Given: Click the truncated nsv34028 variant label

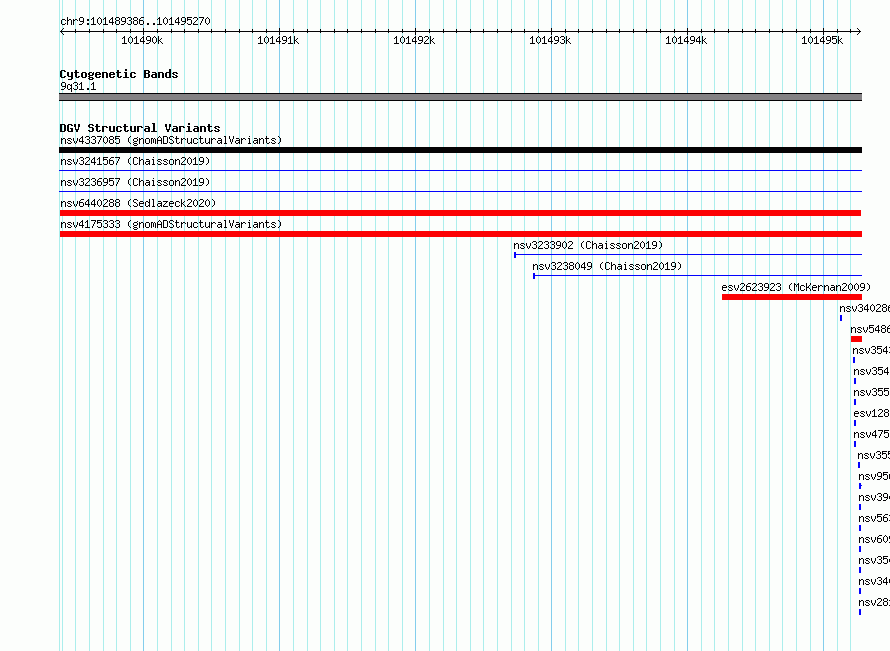Looking at the screenshot, I should click(864, 308).
